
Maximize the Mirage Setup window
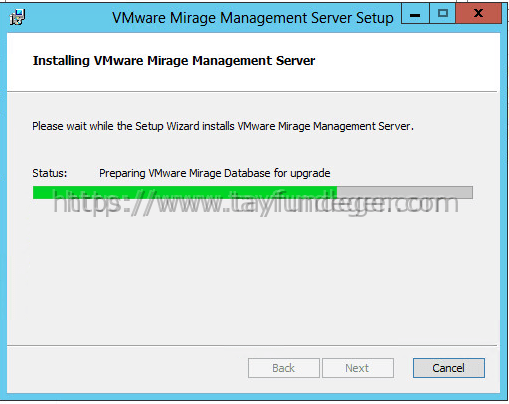click(x=443, y=14)
